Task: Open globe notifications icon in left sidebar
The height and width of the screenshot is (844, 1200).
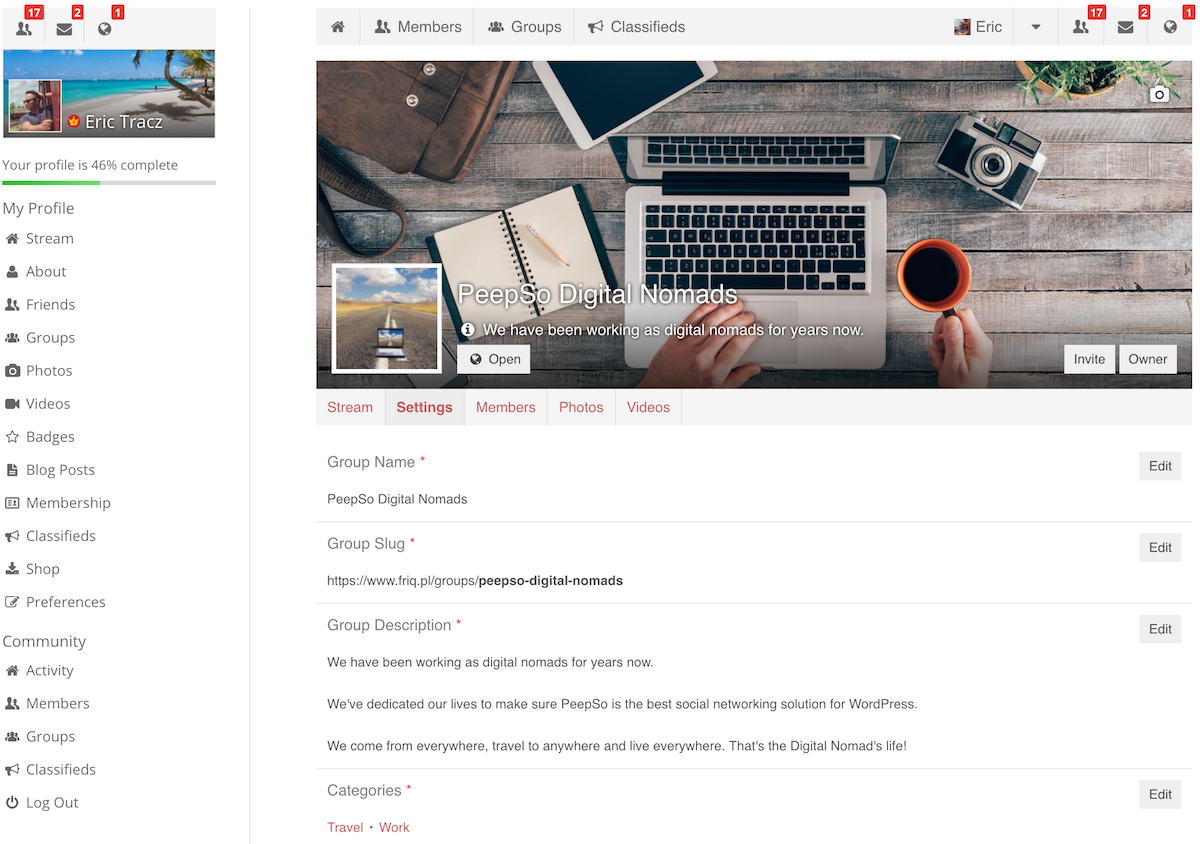Action: pos(104,28)
